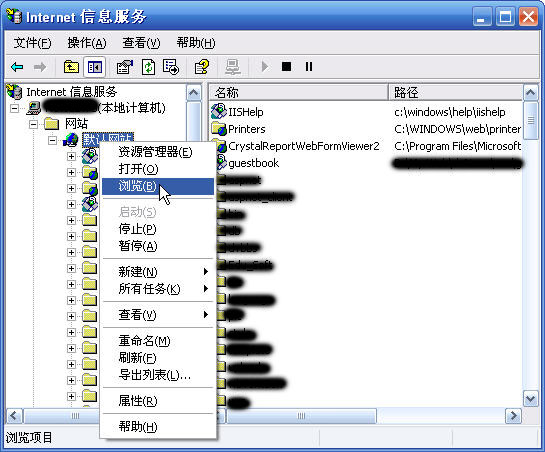Image resolution: width=545 pixels, height=452 pixels.
Task: Pause the site with the Pause icon
Action: [309, 66]
